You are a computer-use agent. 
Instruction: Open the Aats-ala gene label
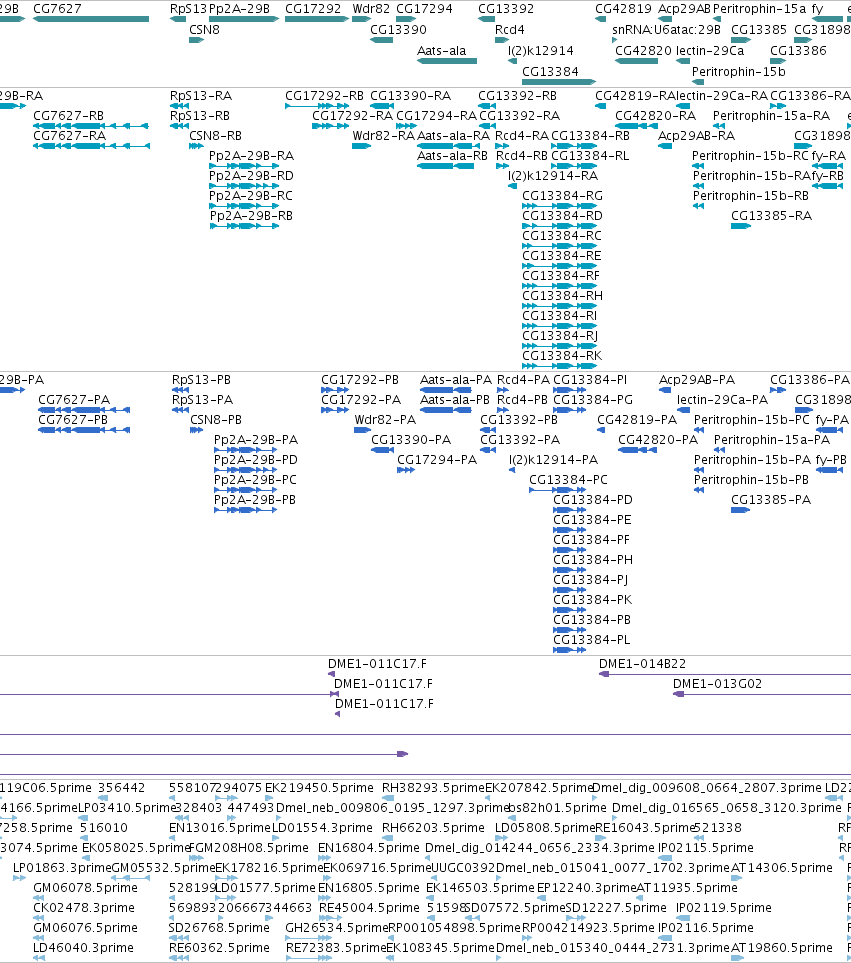coord(441,51)
